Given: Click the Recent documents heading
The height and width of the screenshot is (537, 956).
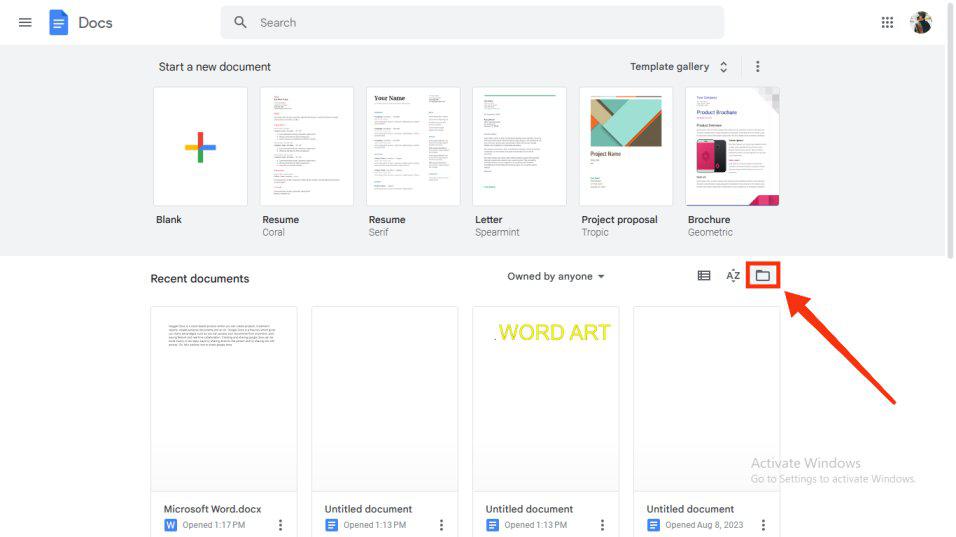Looking at the screenshot, I should pyautogui.click(x=200, y=279).
